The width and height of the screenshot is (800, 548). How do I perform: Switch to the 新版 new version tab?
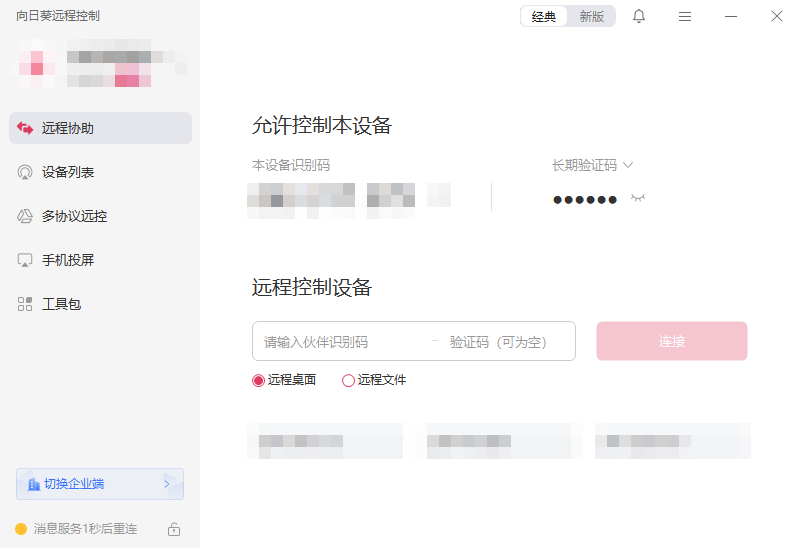(591, 16)
